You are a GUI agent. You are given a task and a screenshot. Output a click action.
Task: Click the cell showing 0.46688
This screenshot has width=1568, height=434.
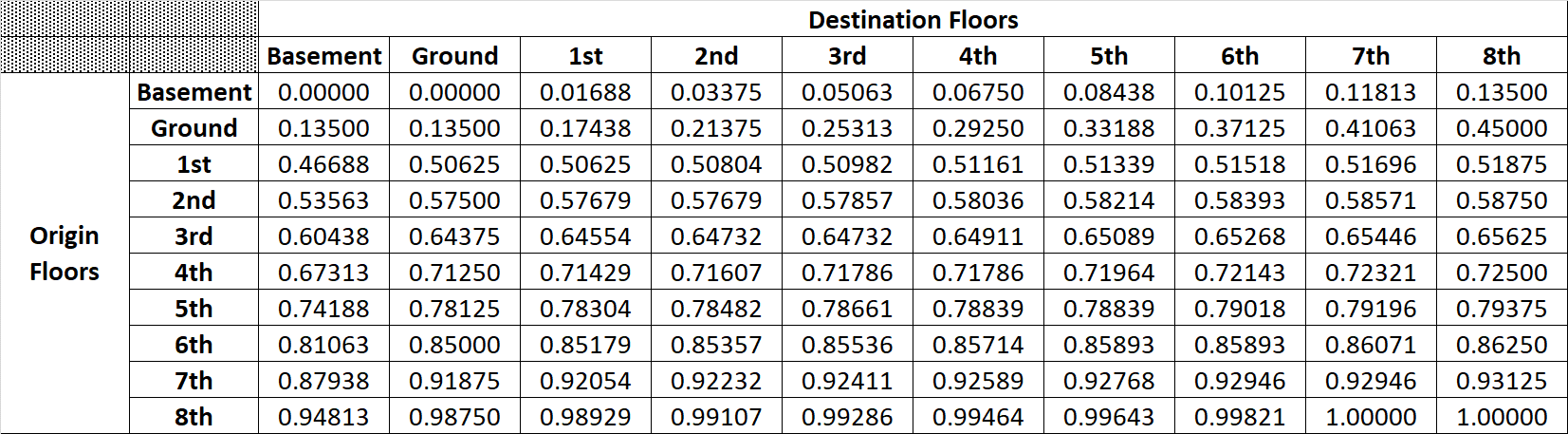[323, 164]
